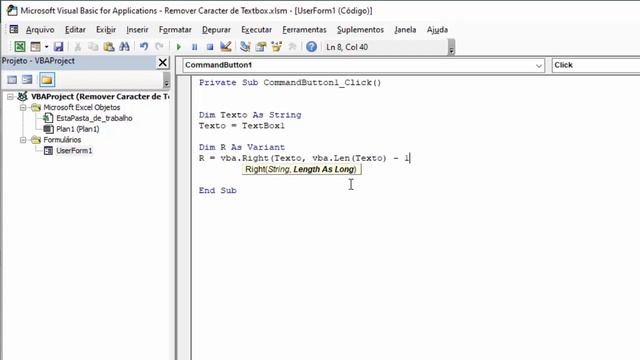This screenshot has height=360, width=640.
Task: Open the Depurar menu
Action: click(x=216, y=30)
